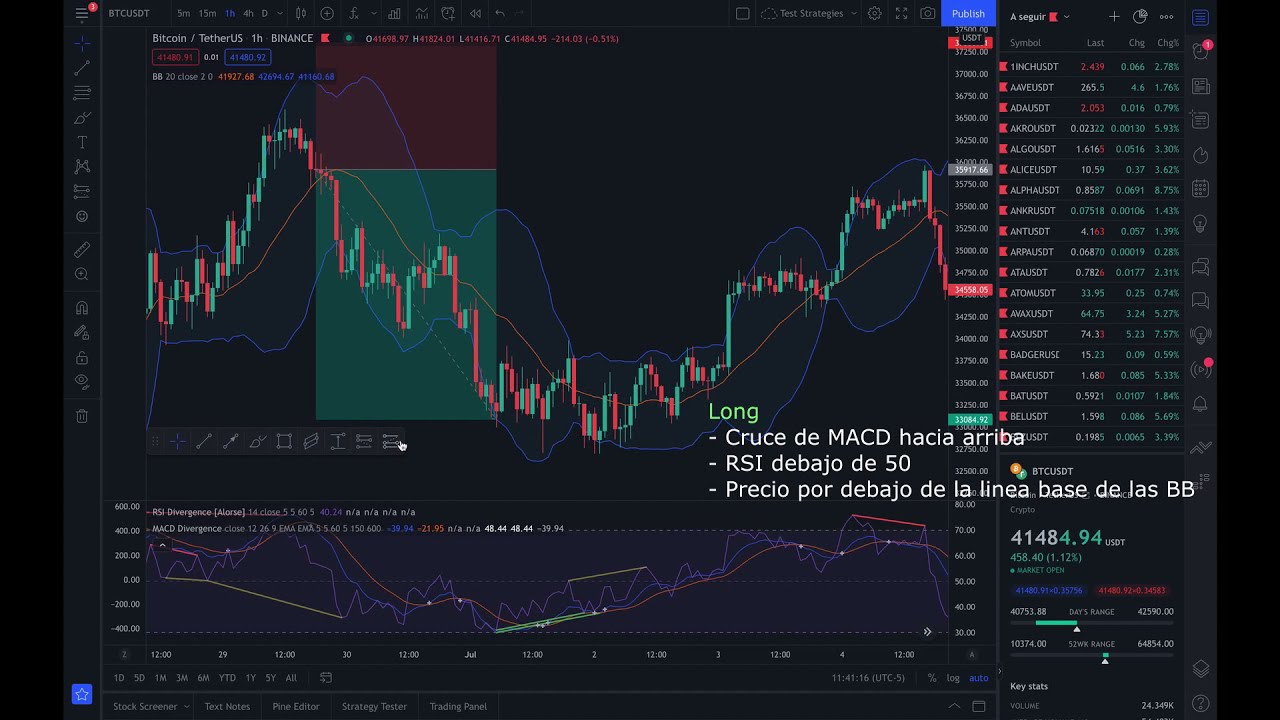1280x720 pixels.
Task: Click the BTCUSDT symbol search field
Action: (x=130, y=13)
